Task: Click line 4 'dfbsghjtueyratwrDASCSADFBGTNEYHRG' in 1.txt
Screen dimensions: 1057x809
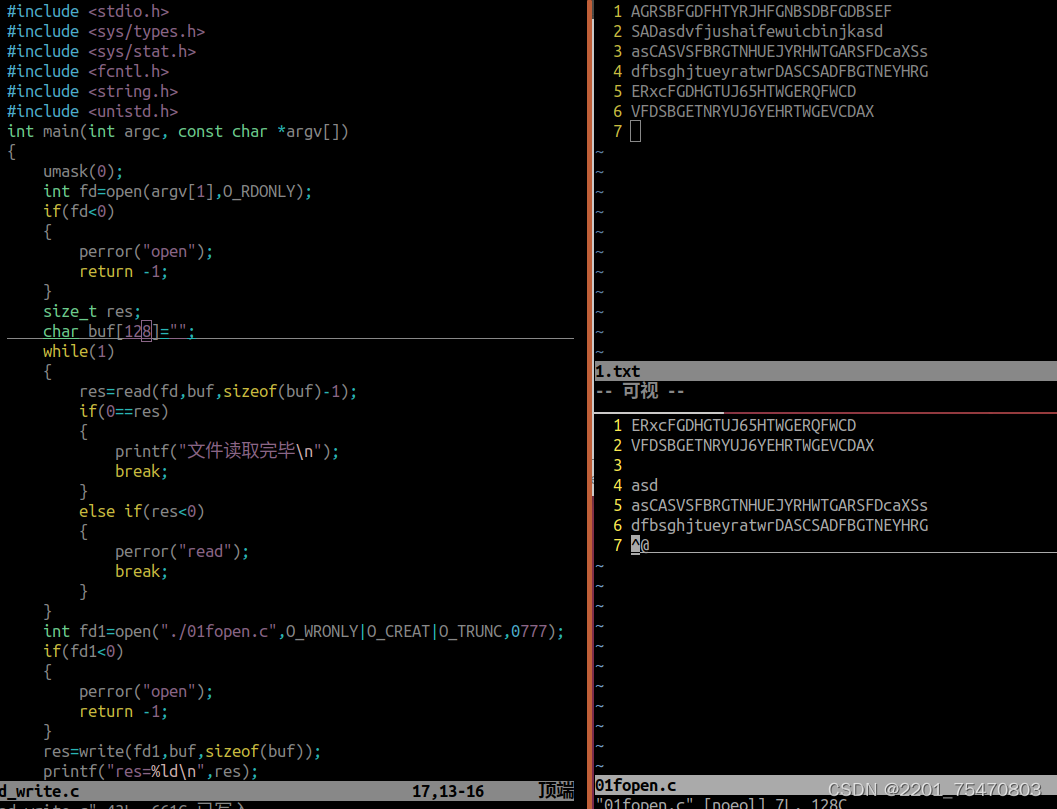Action: point(779,71)
